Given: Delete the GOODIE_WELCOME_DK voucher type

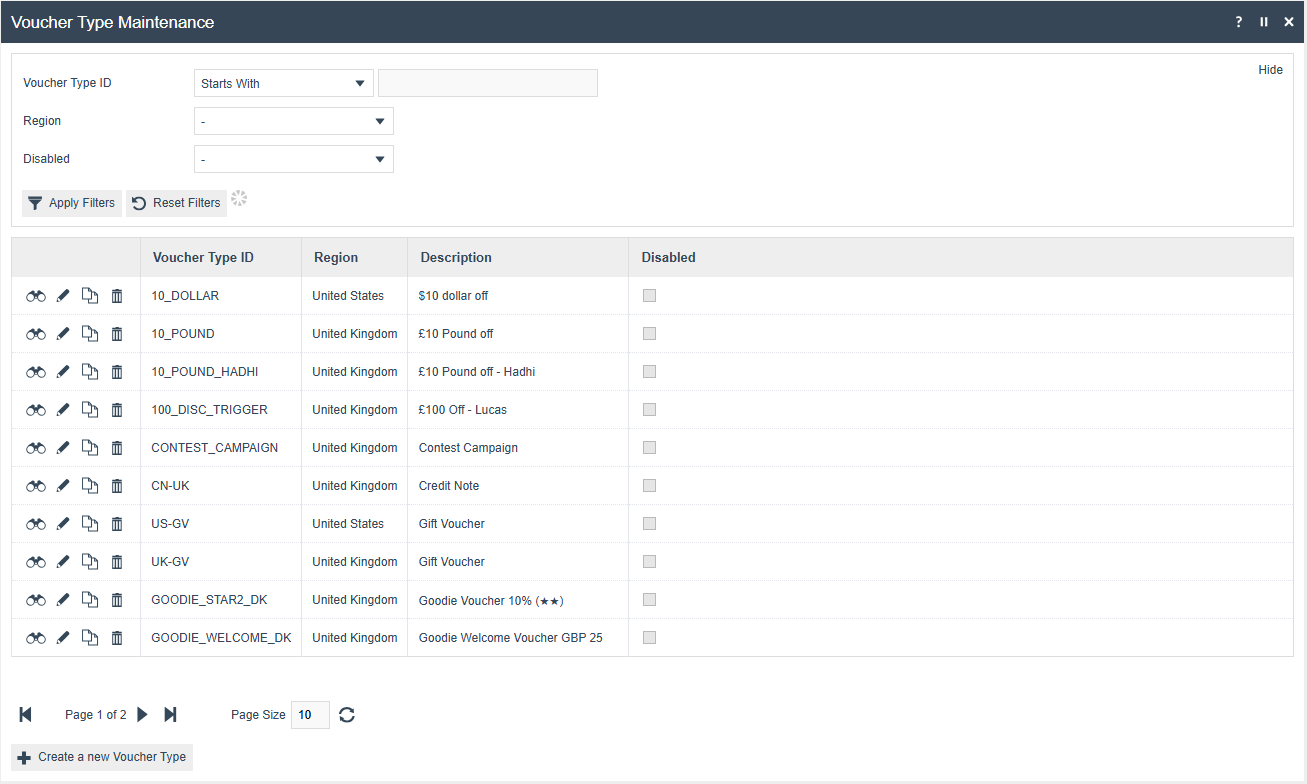Looking at the screenshot, I should pyautogui.click(x=117, y=638).
